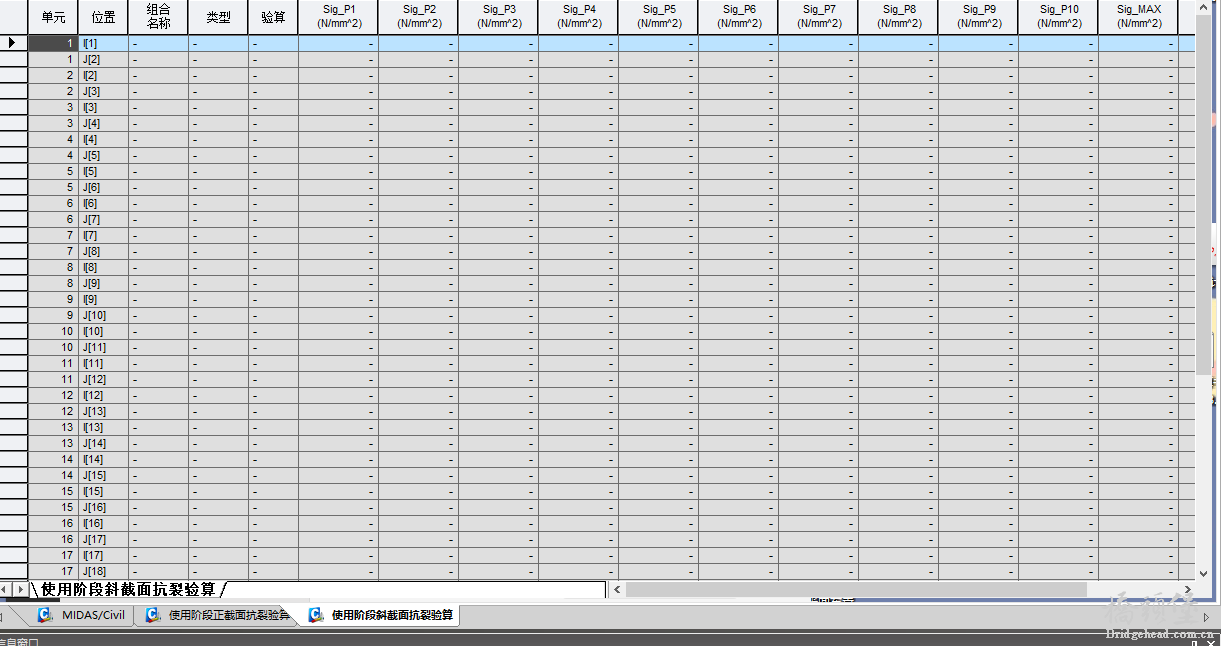Select the I[11] position cell
Image resolution: width=1221 pixels, height=646 pixels.
click(103, 363)
